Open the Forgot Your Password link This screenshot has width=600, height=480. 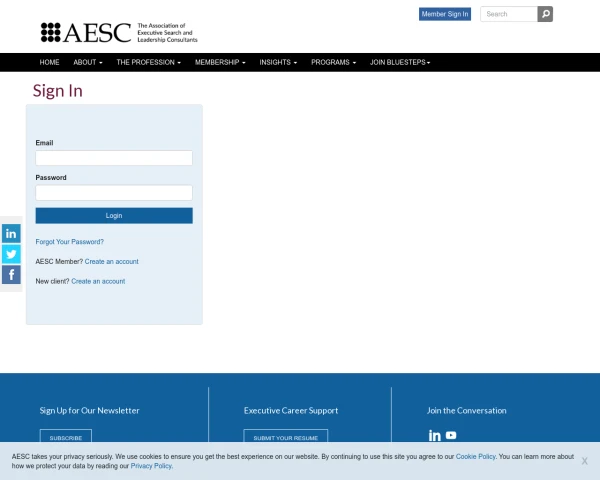point(70,242)
